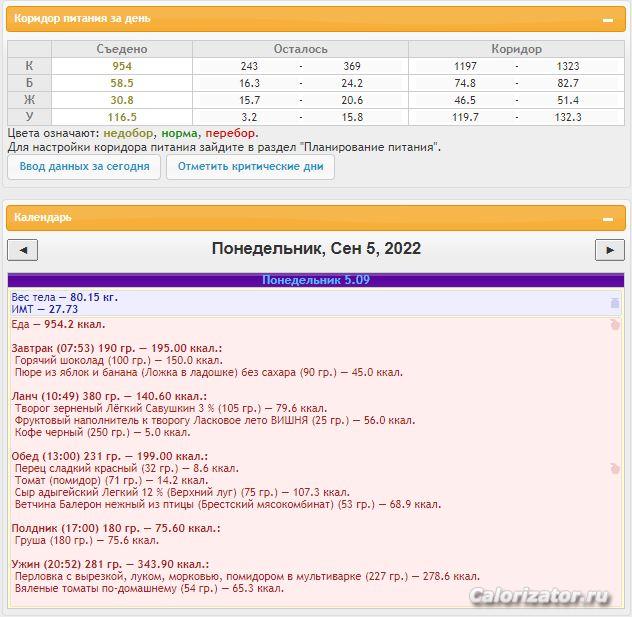Click eaten calories value 954
632x617 pixels.
[x=122, y=66]
